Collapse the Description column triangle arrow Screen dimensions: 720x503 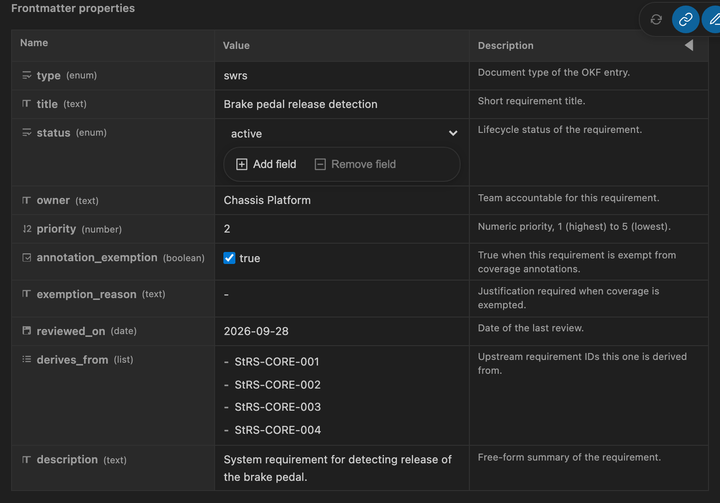(x=689, y=45)
